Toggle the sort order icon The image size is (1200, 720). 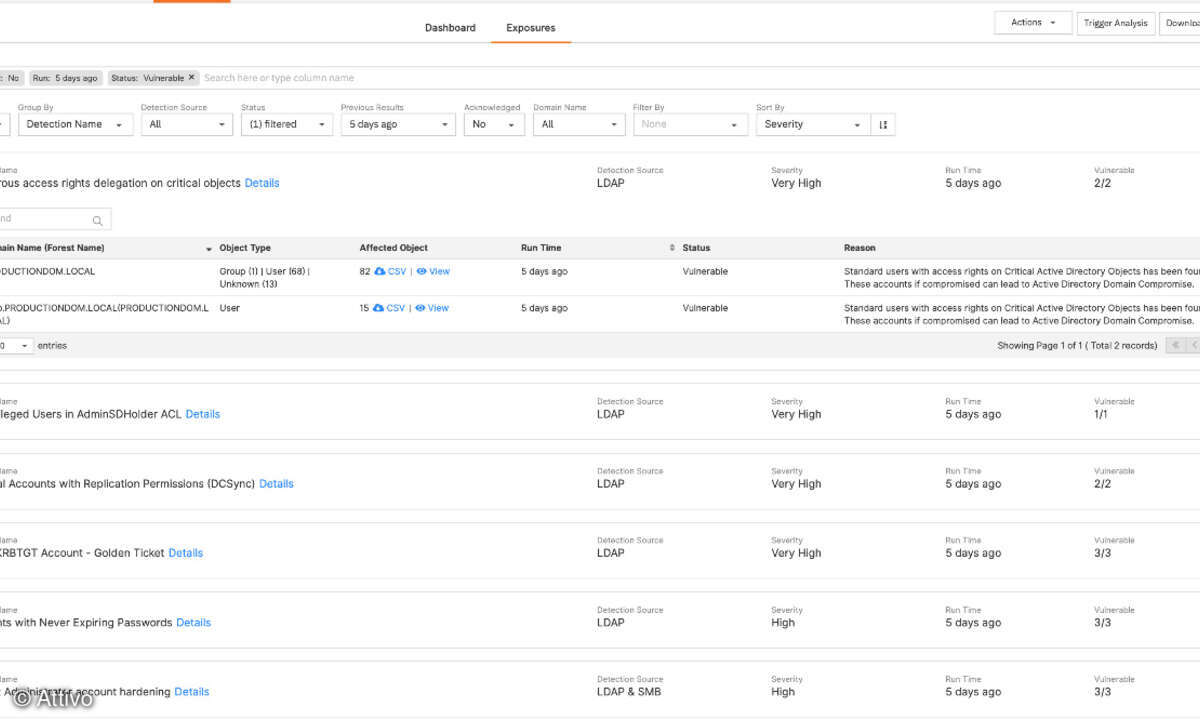tap(883, 124)
